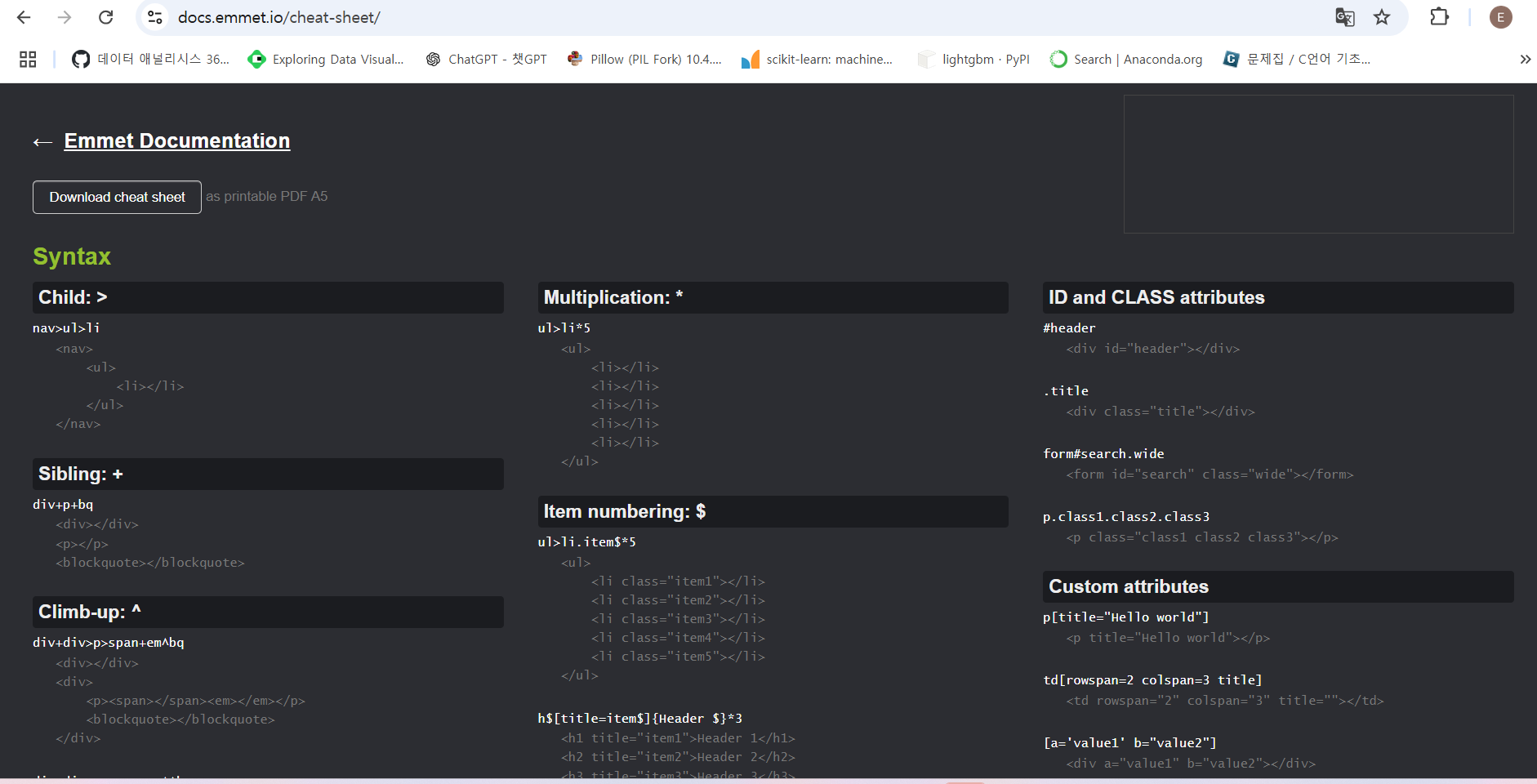This screenshot has height=784, width=1537.
Task: Open Search Anaconda.org bookmark
Action: [1126, 59]
